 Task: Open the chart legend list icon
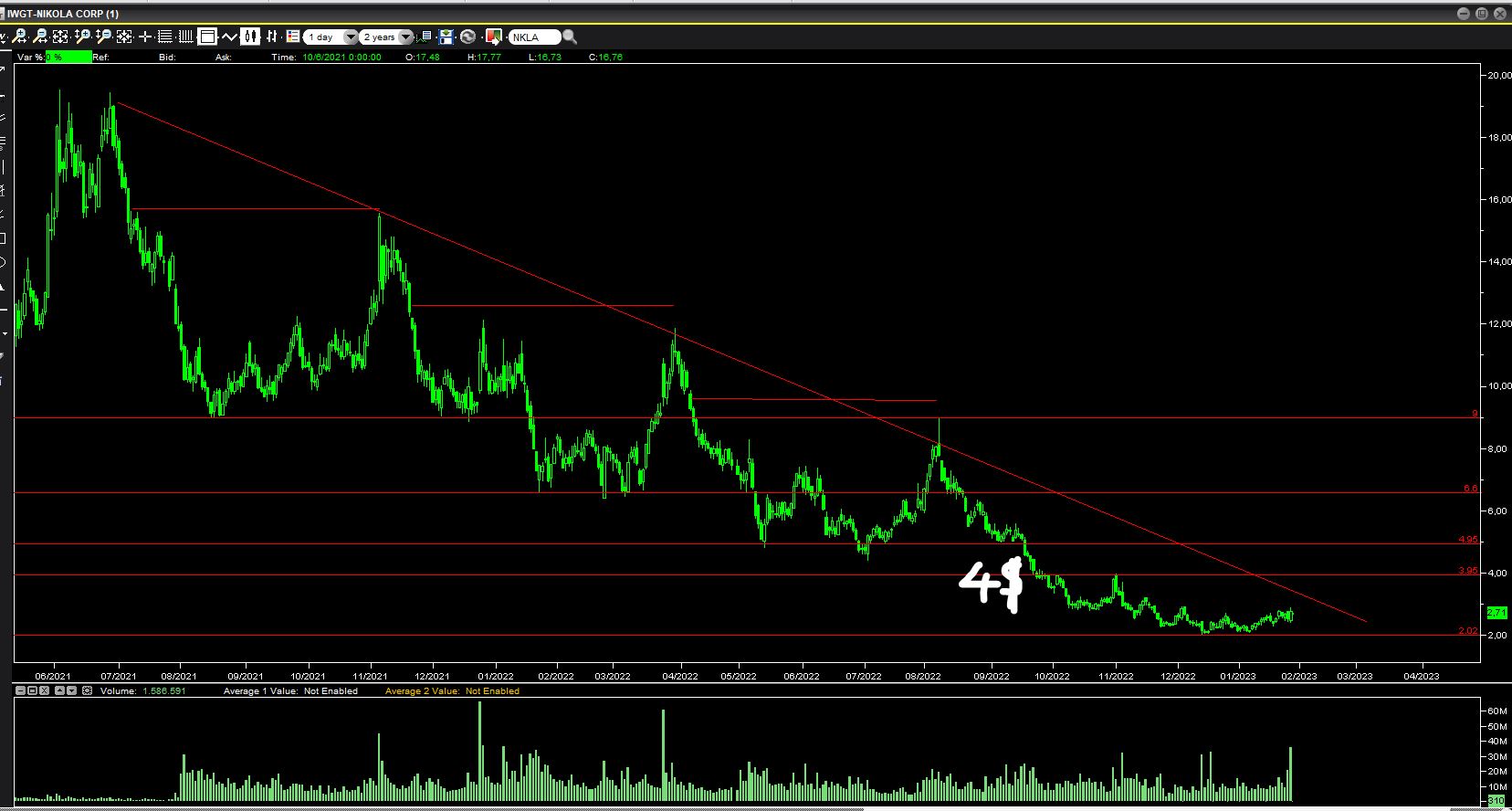tap(293, 37)
